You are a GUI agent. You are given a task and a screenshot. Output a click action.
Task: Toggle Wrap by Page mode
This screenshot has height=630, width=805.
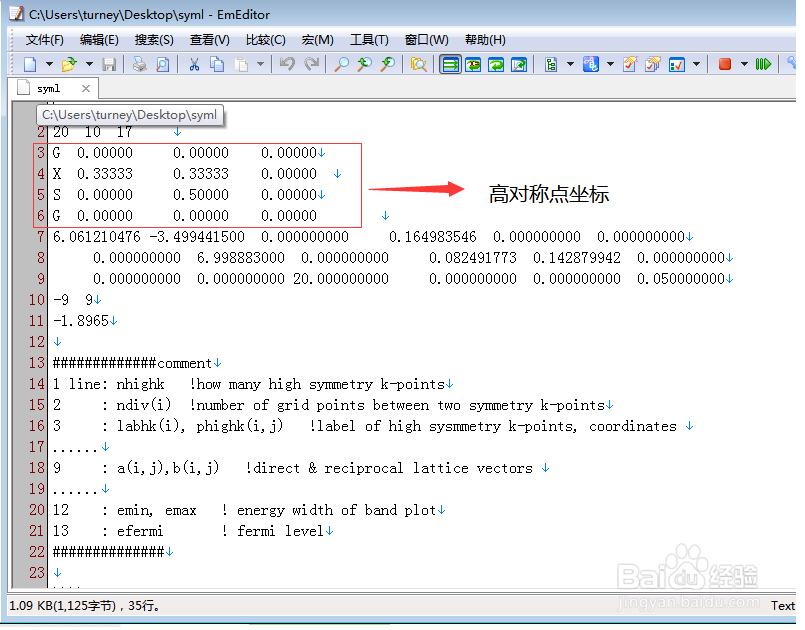519,65
